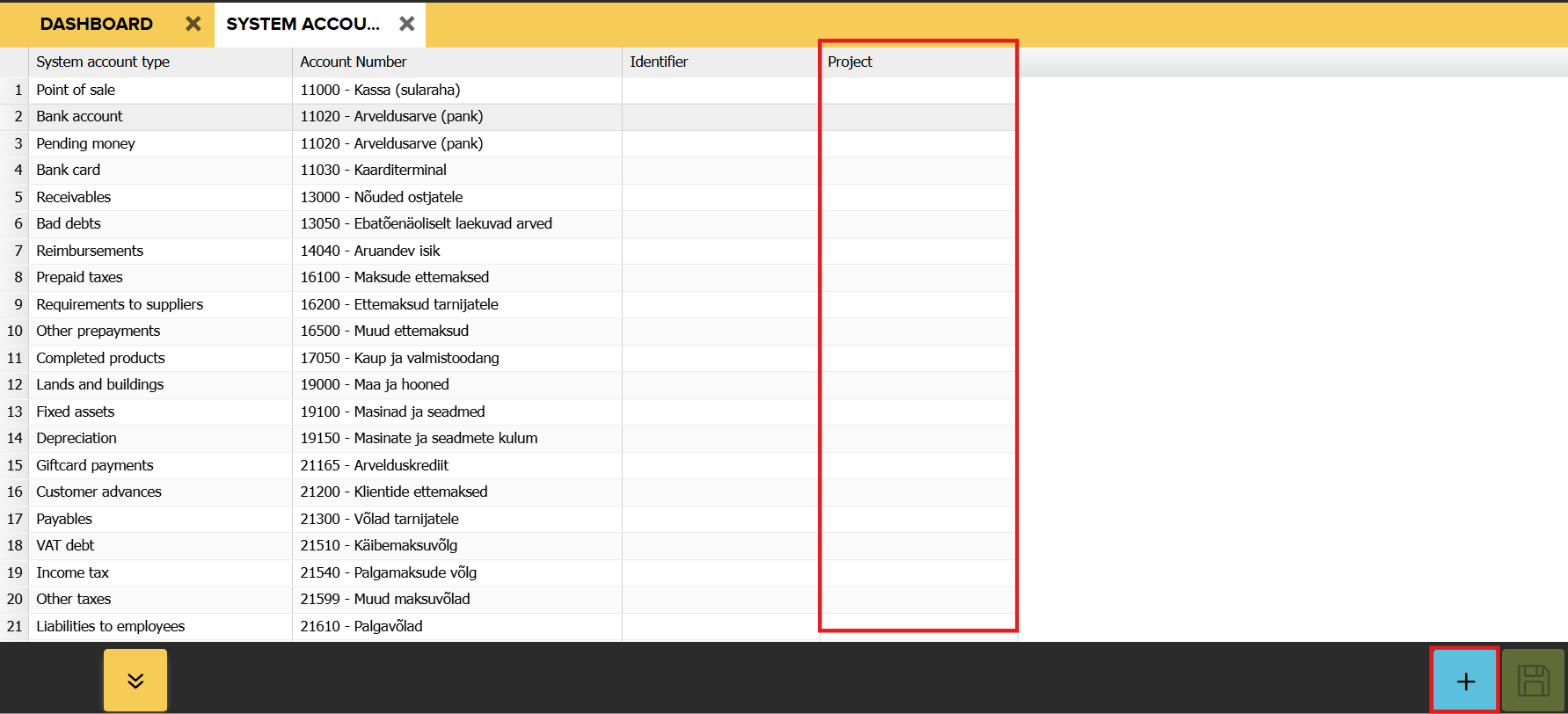
Task: Click the blue plus add button
Action: [x=1465, y=681]
